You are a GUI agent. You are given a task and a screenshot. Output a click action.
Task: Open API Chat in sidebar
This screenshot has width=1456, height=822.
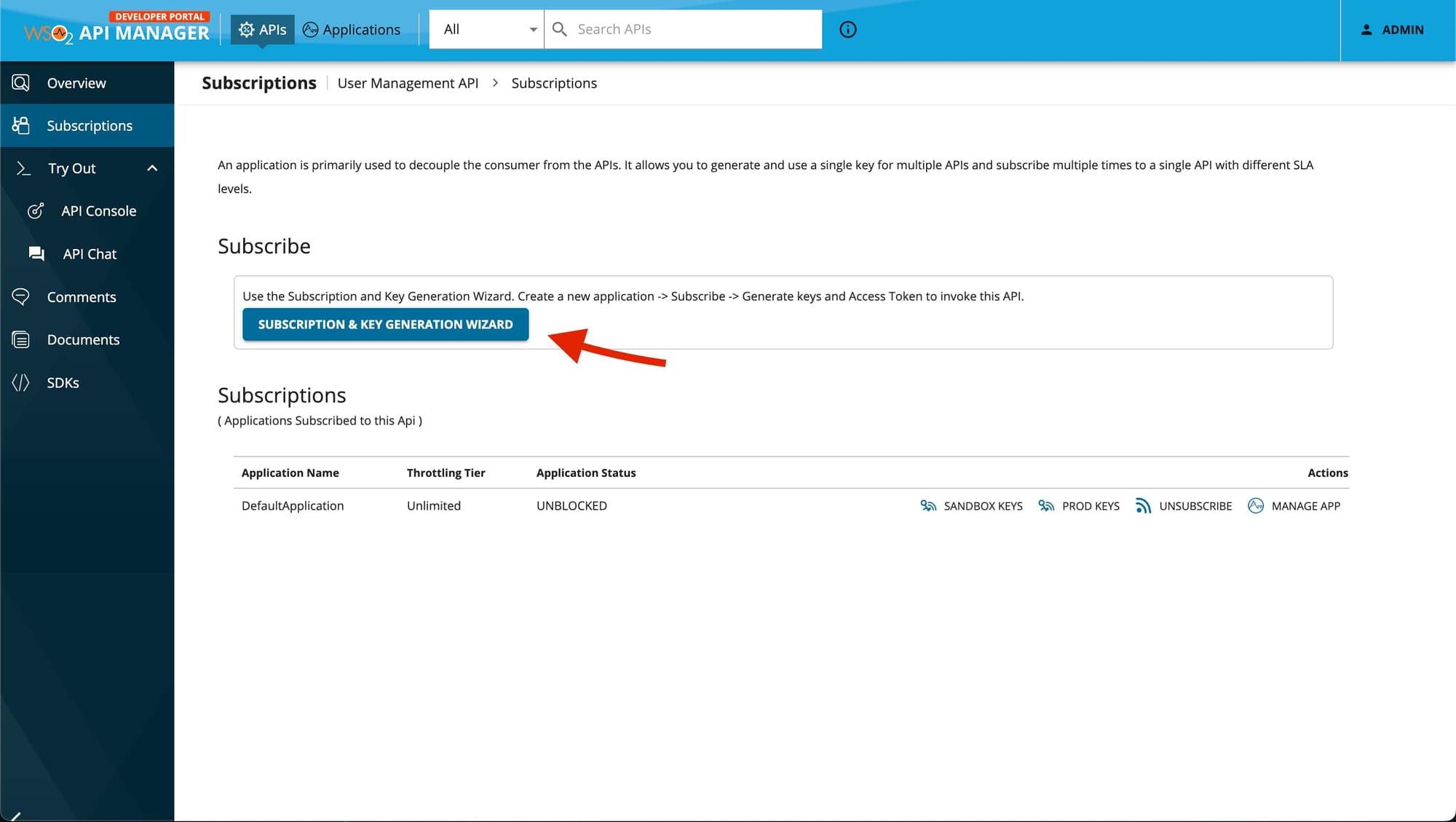[x=87, y=254]
